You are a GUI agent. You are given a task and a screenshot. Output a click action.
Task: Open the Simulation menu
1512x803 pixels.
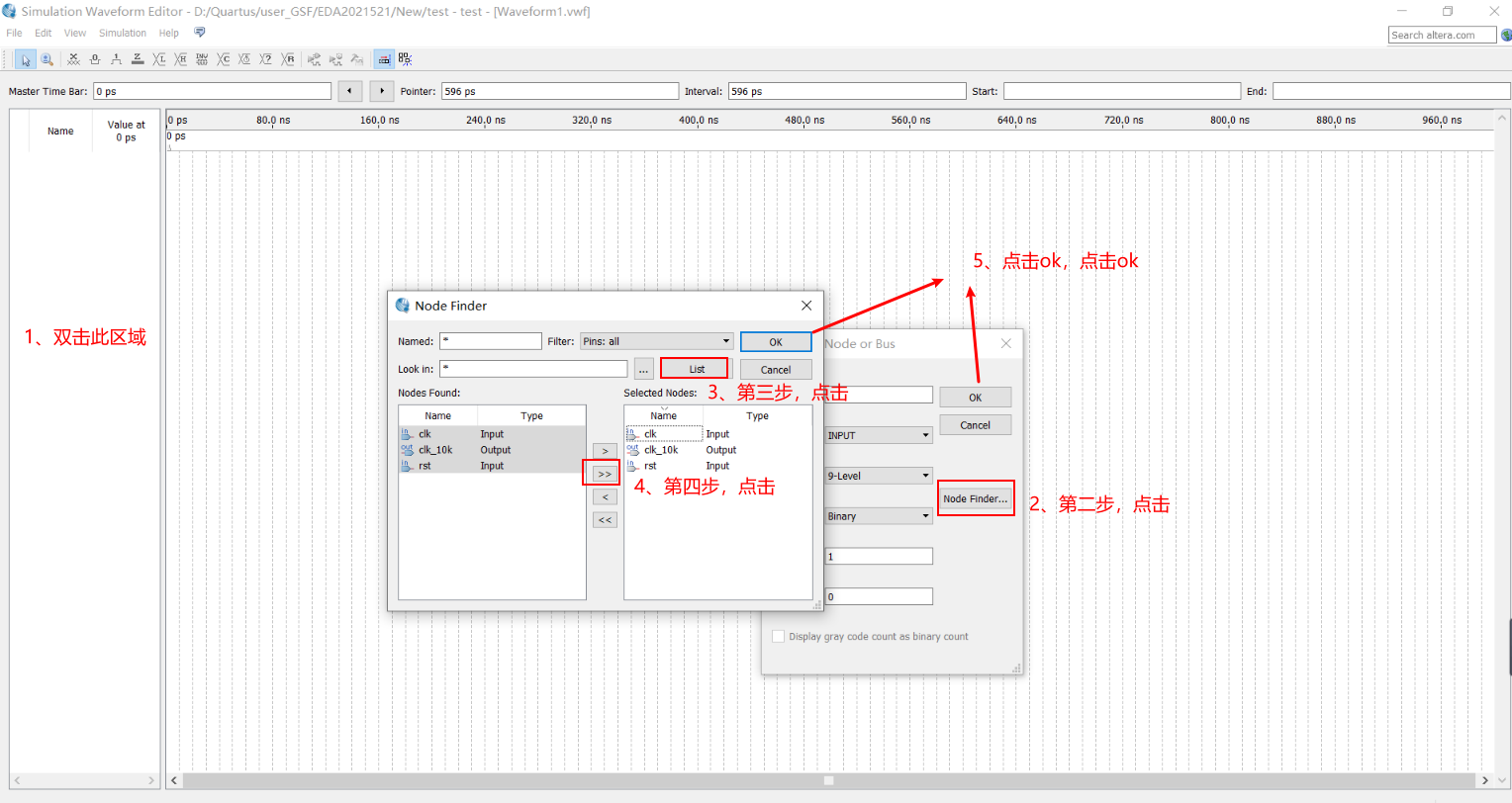[x=123, y=33]
